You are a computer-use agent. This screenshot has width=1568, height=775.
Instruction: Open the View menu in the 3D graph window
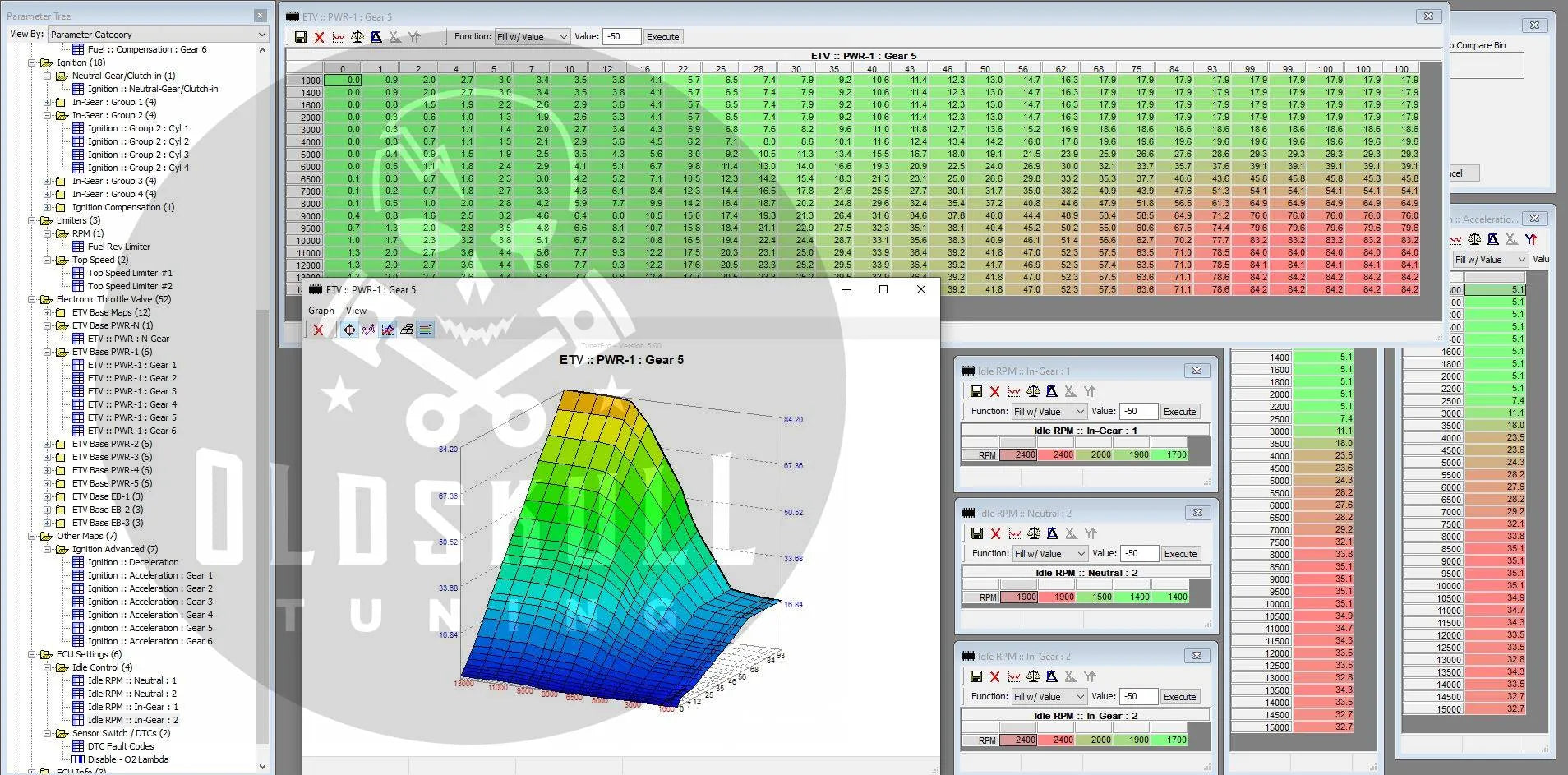(356, 311)
